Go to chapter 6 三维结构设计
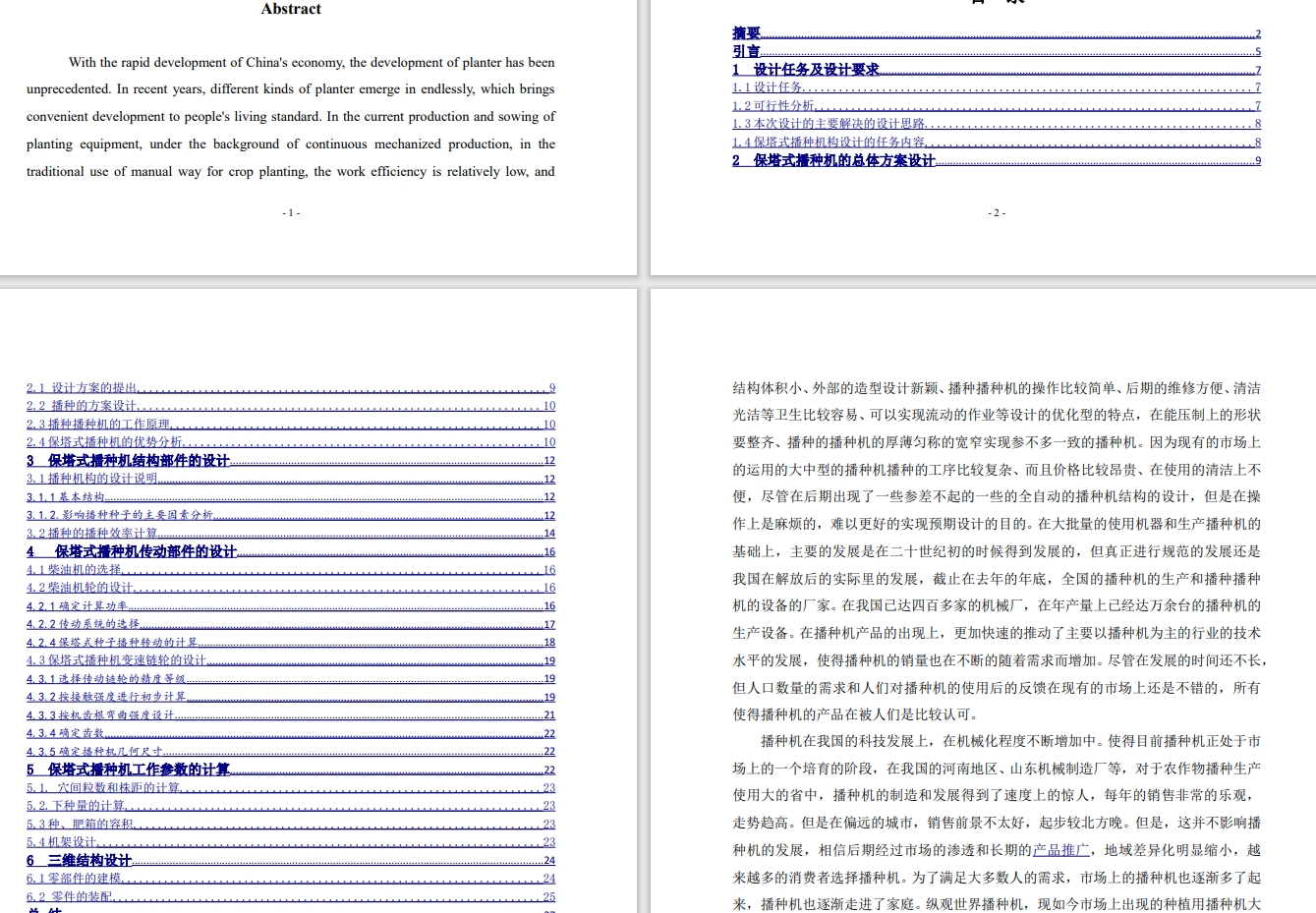This screenshot has width=1316, height=913. coord(291,861)
